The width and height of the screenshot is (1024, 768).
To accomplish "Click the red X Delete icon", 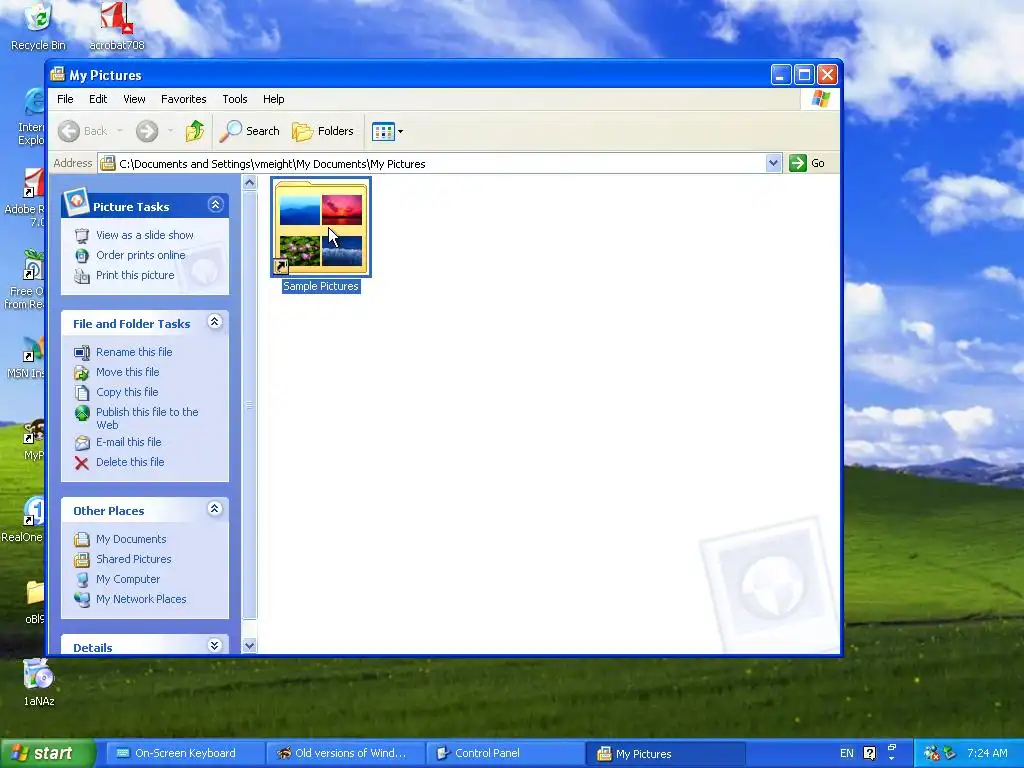I will pos(82,463).
